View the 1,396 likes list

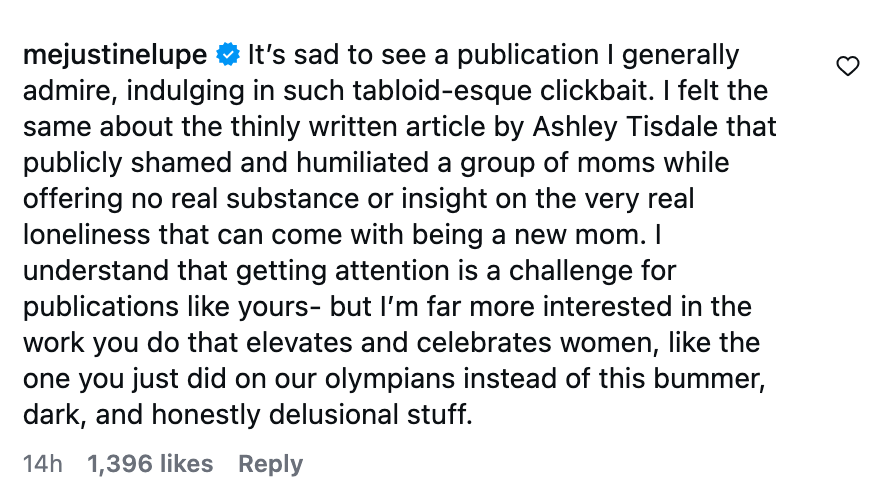(x=150, y=464)
